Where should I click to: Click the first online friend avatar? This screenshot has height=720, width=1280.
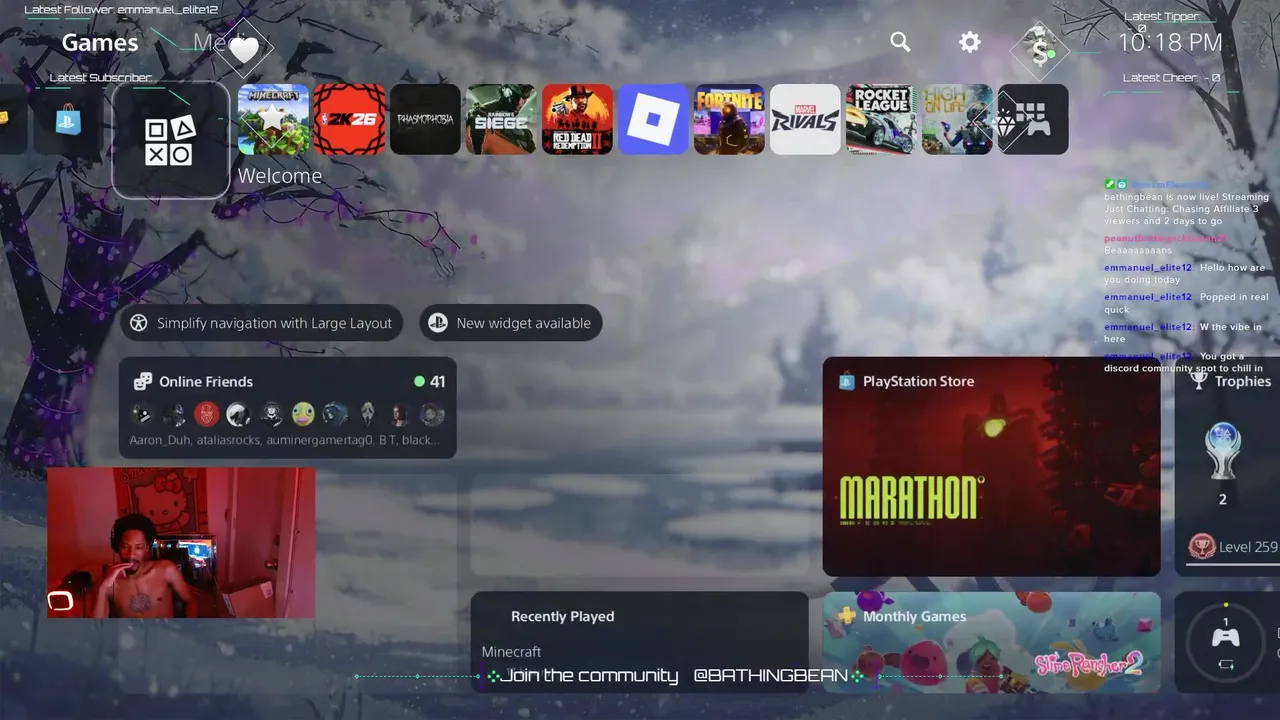click(143, 414)
